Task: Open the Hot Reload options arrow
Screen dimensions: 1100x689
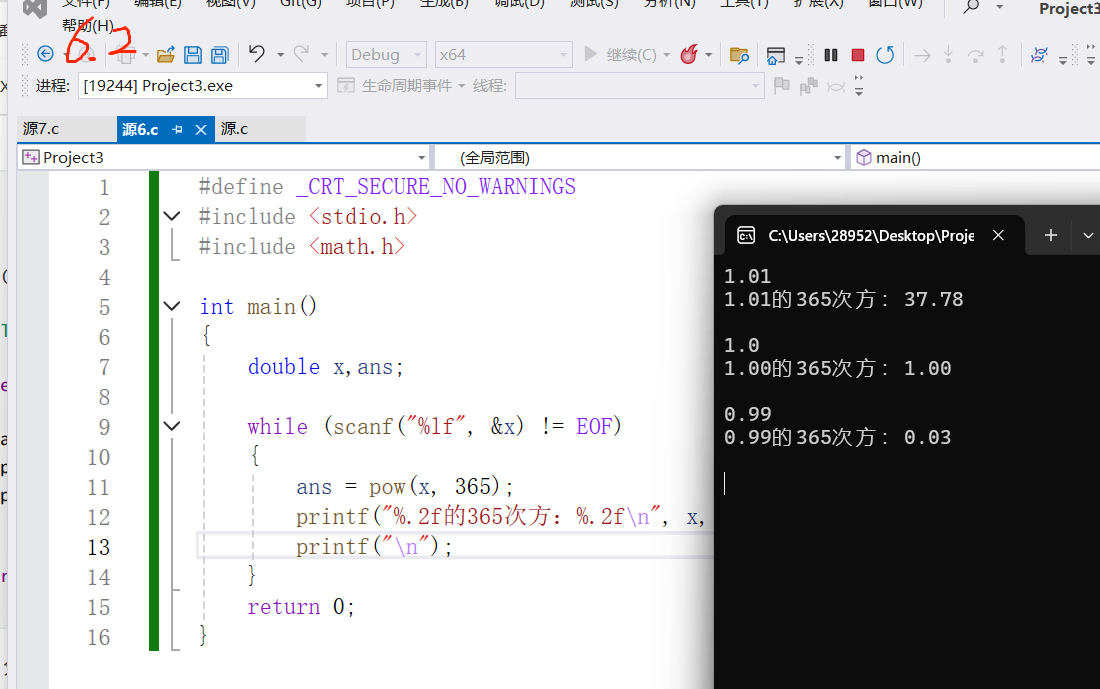Action: (x=709, y=55)
